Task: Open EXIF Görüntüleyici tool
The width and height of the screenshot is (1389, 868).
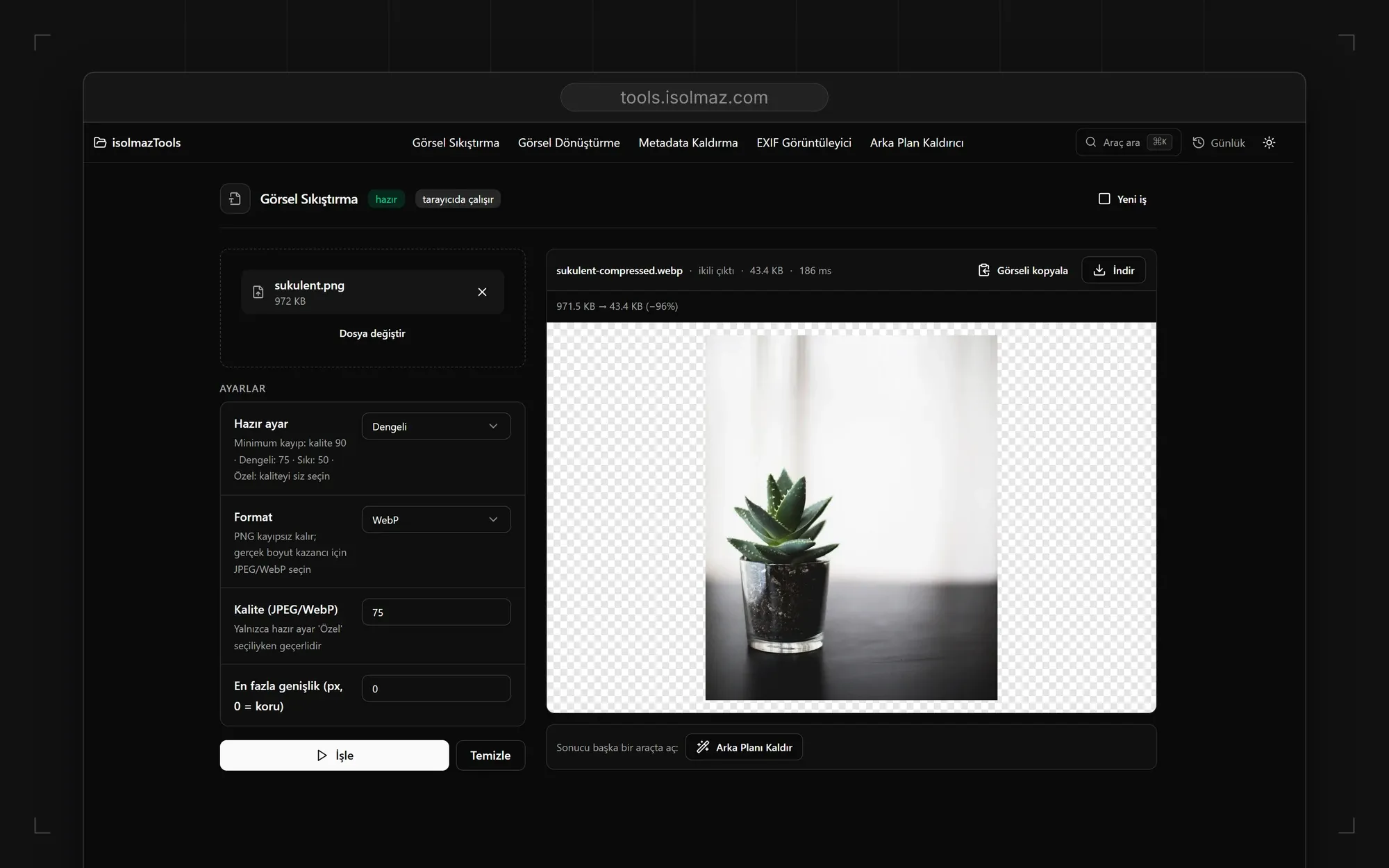Action: [804, 142]
